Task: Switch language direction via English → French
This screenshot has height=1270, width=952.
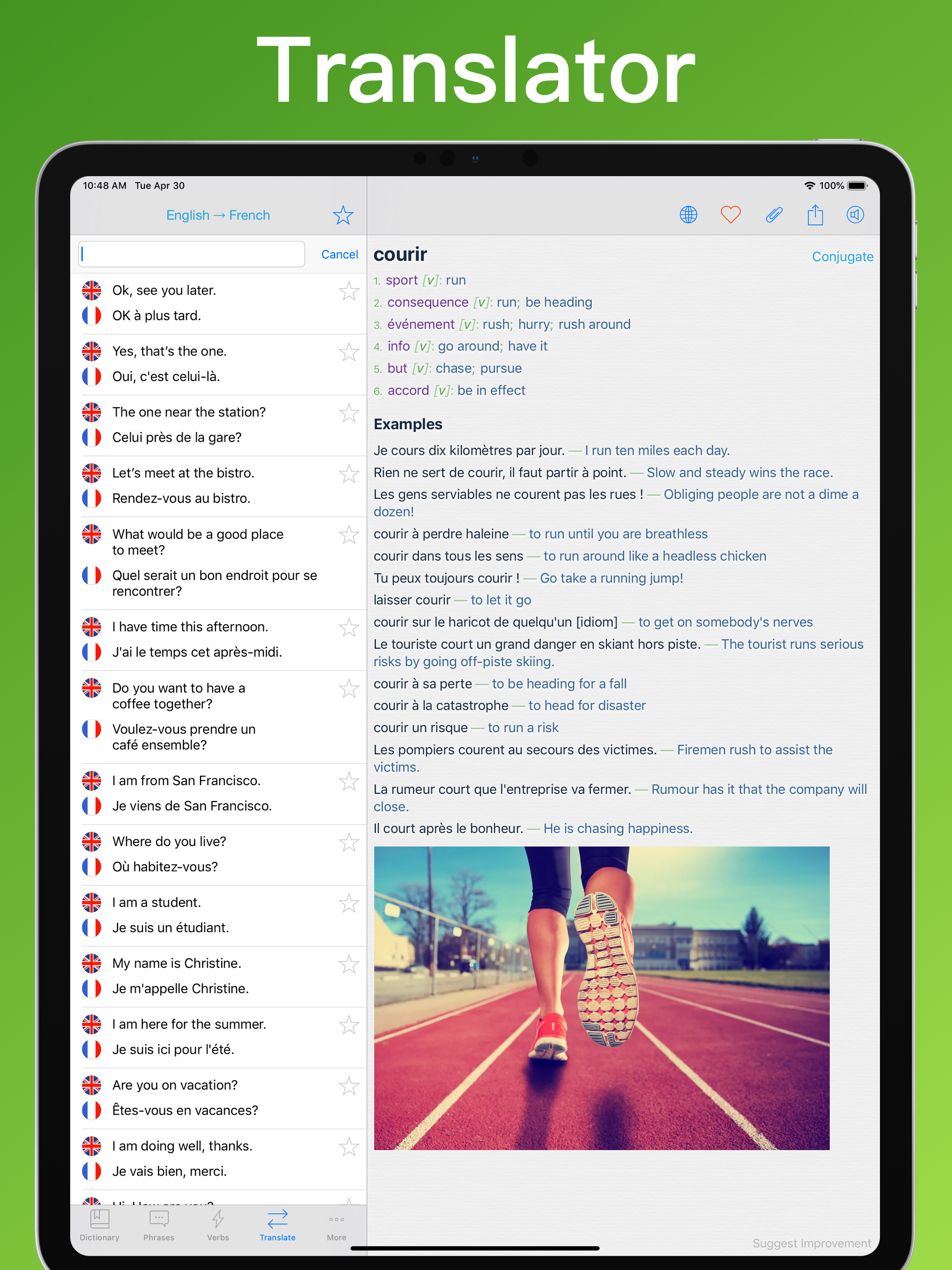Action: (218, 215)
